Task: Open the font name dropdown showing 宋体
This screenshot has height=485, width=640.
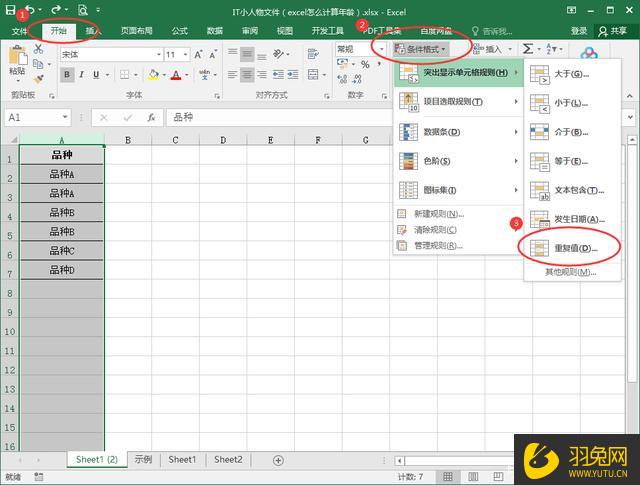Action: point(159,54)
